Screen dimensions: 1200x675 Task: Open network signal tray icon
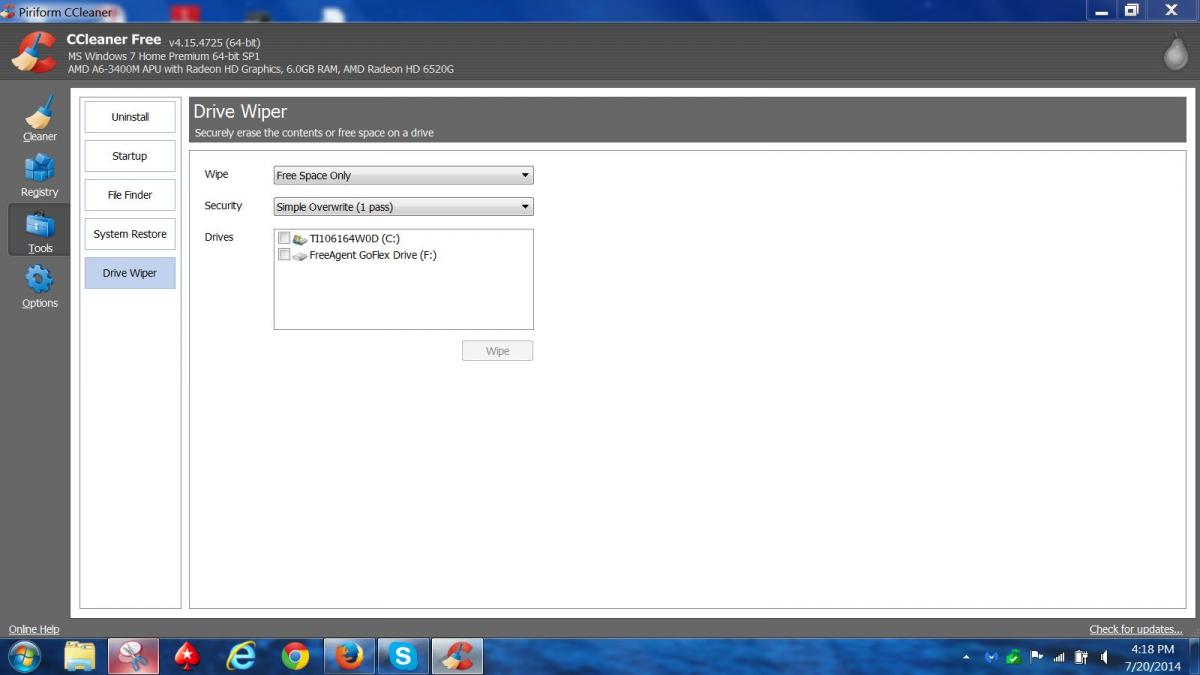point(1058,657)
